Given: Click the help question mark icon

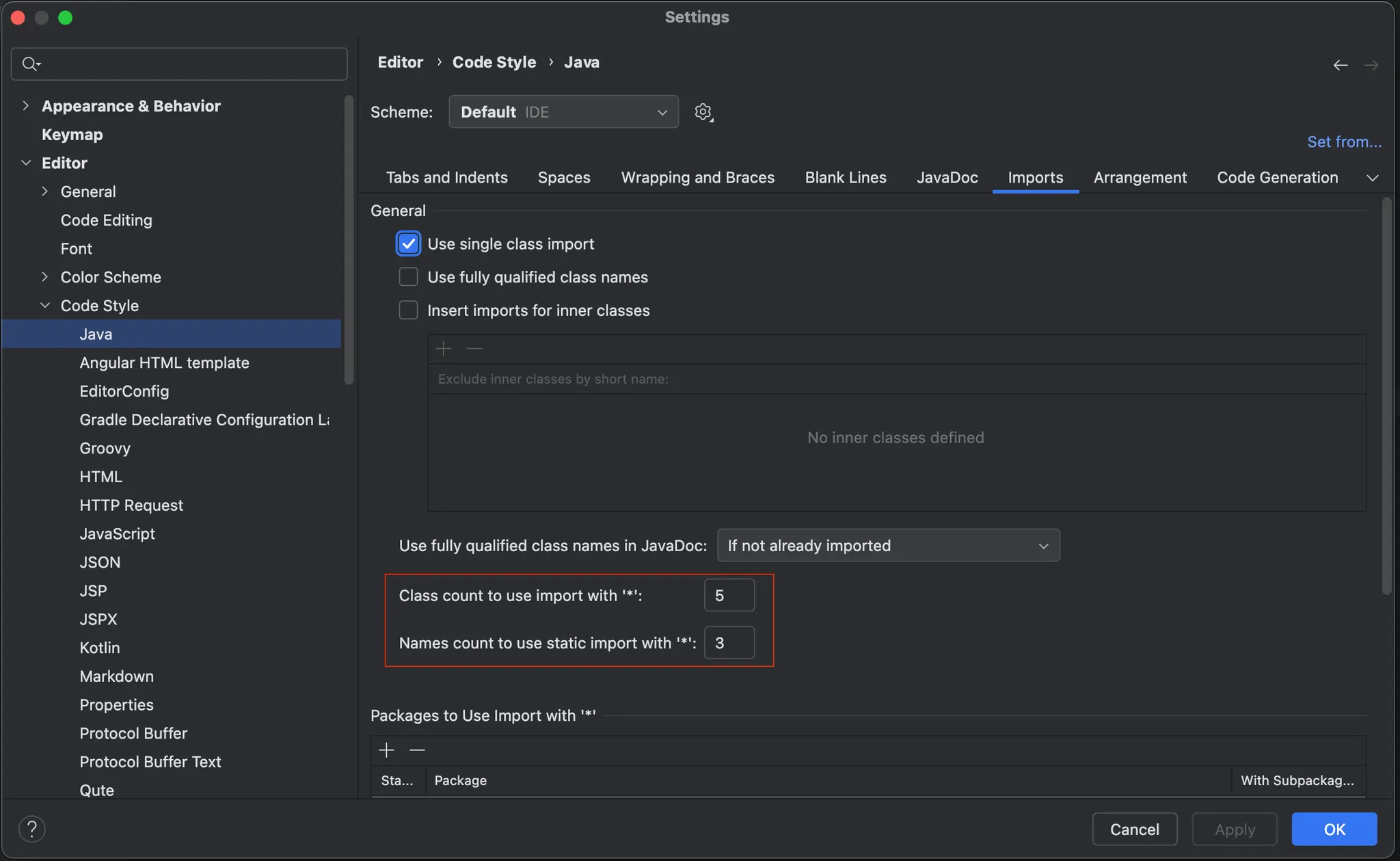Looking at the screenshot, I should (x=31, y=829).
